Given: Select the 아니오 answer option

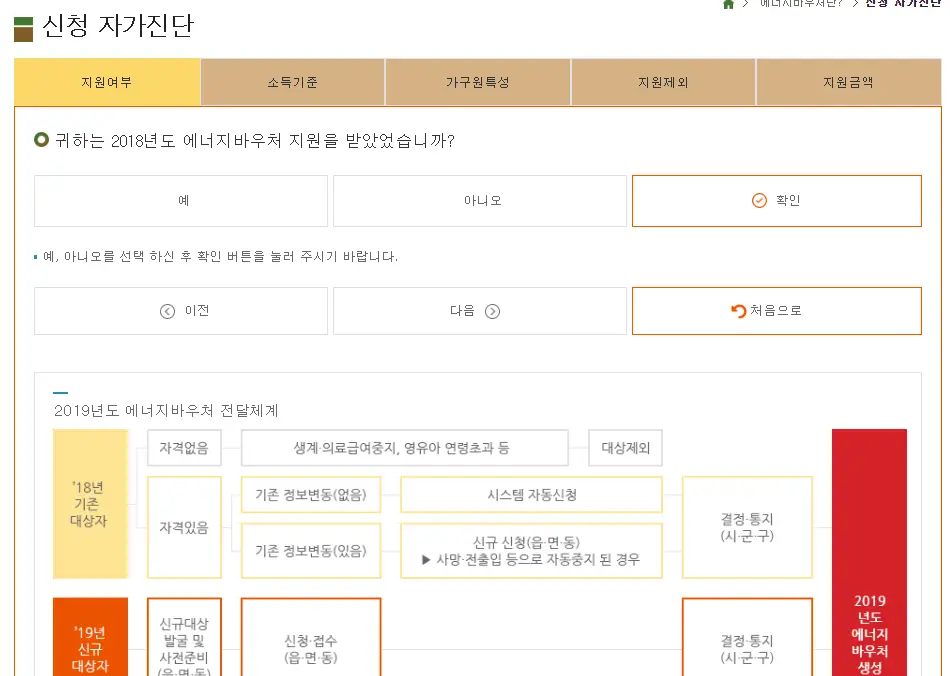Looking at the screenshot, I should (x=480, y=200).
